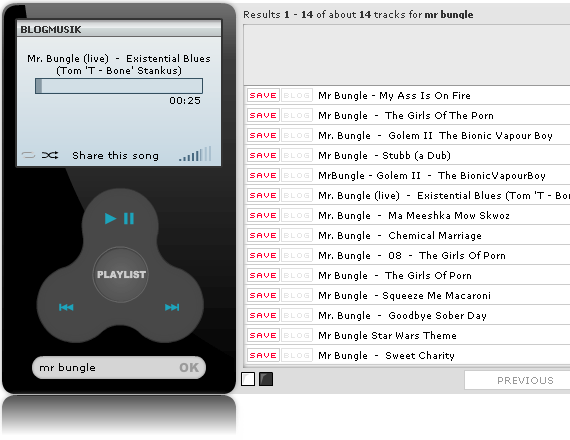570x440 pixels.
Task: Toggle the repeat loop icon
Action: (x=28, y=155)
